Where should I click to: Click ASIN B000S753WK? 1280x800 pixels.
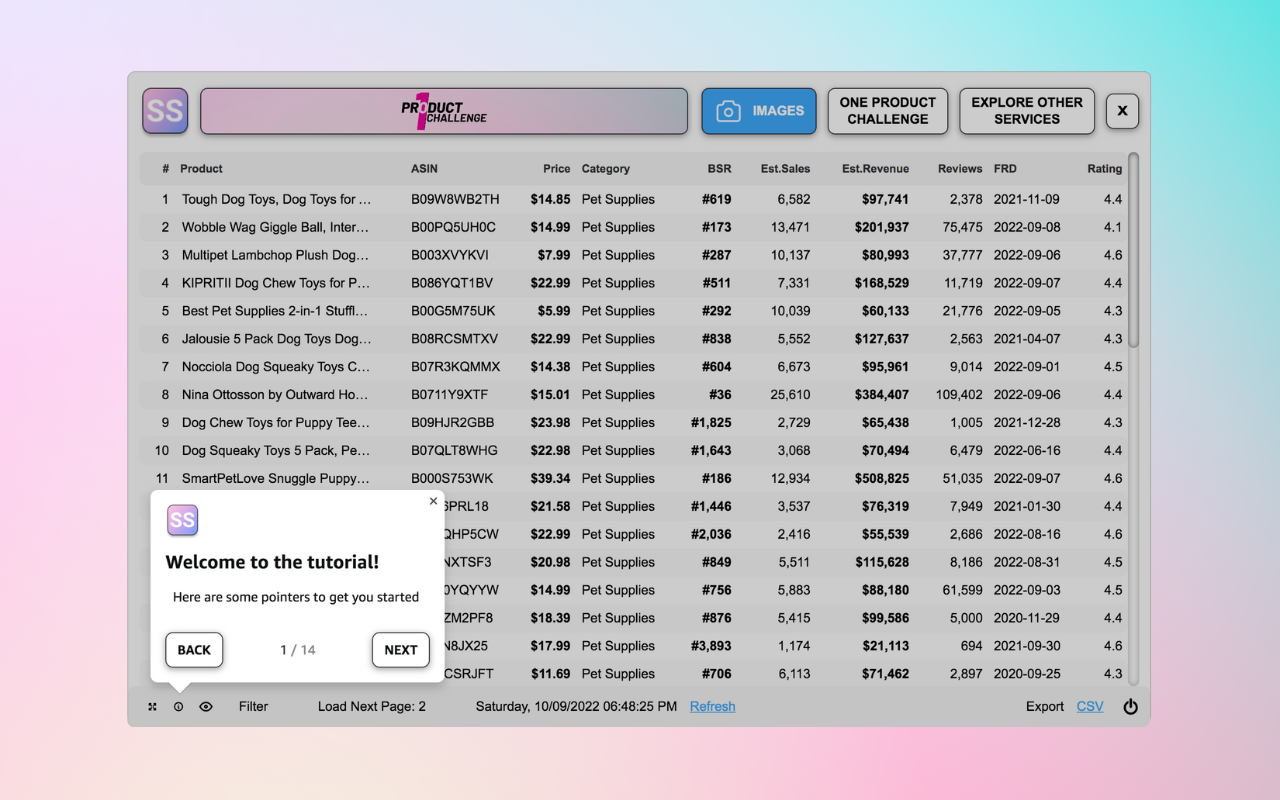pos(452,479)
